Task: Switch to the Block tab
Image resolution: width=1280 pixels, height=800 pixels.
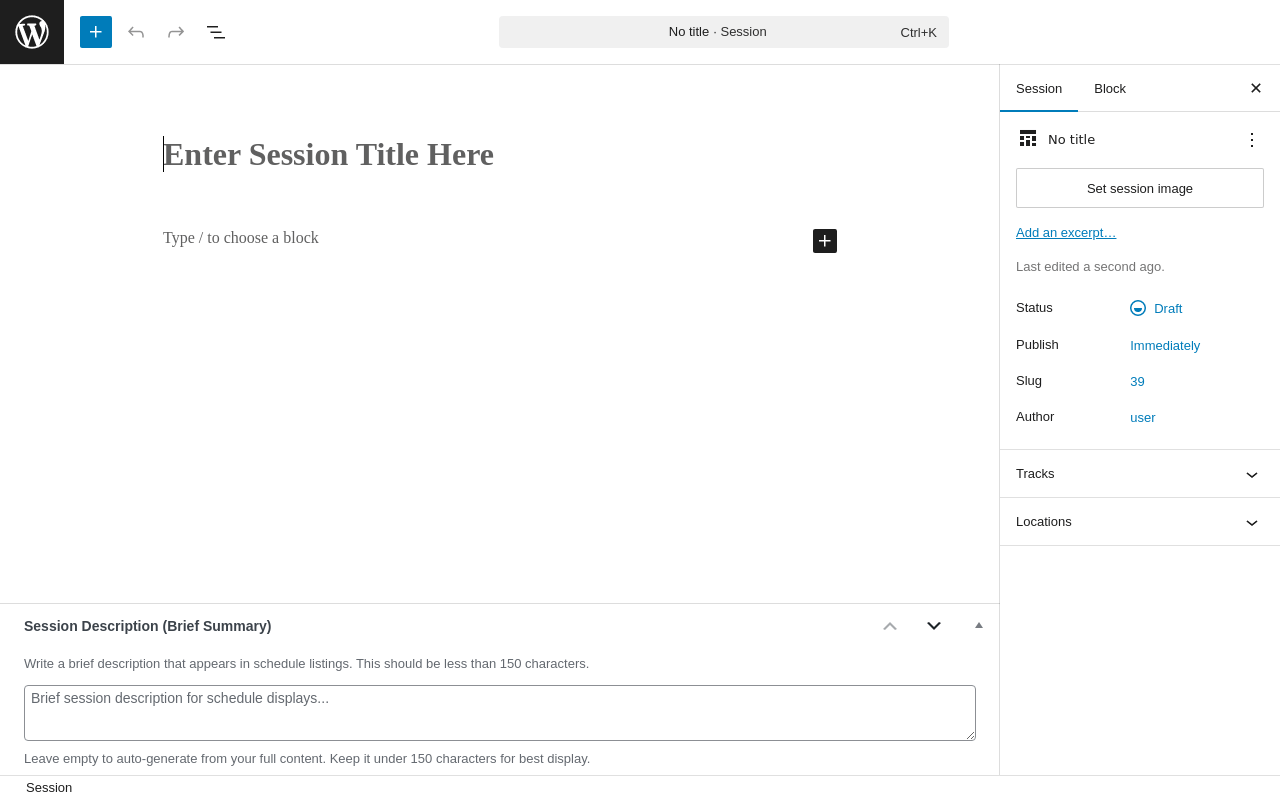Action: click(1110, 88)
